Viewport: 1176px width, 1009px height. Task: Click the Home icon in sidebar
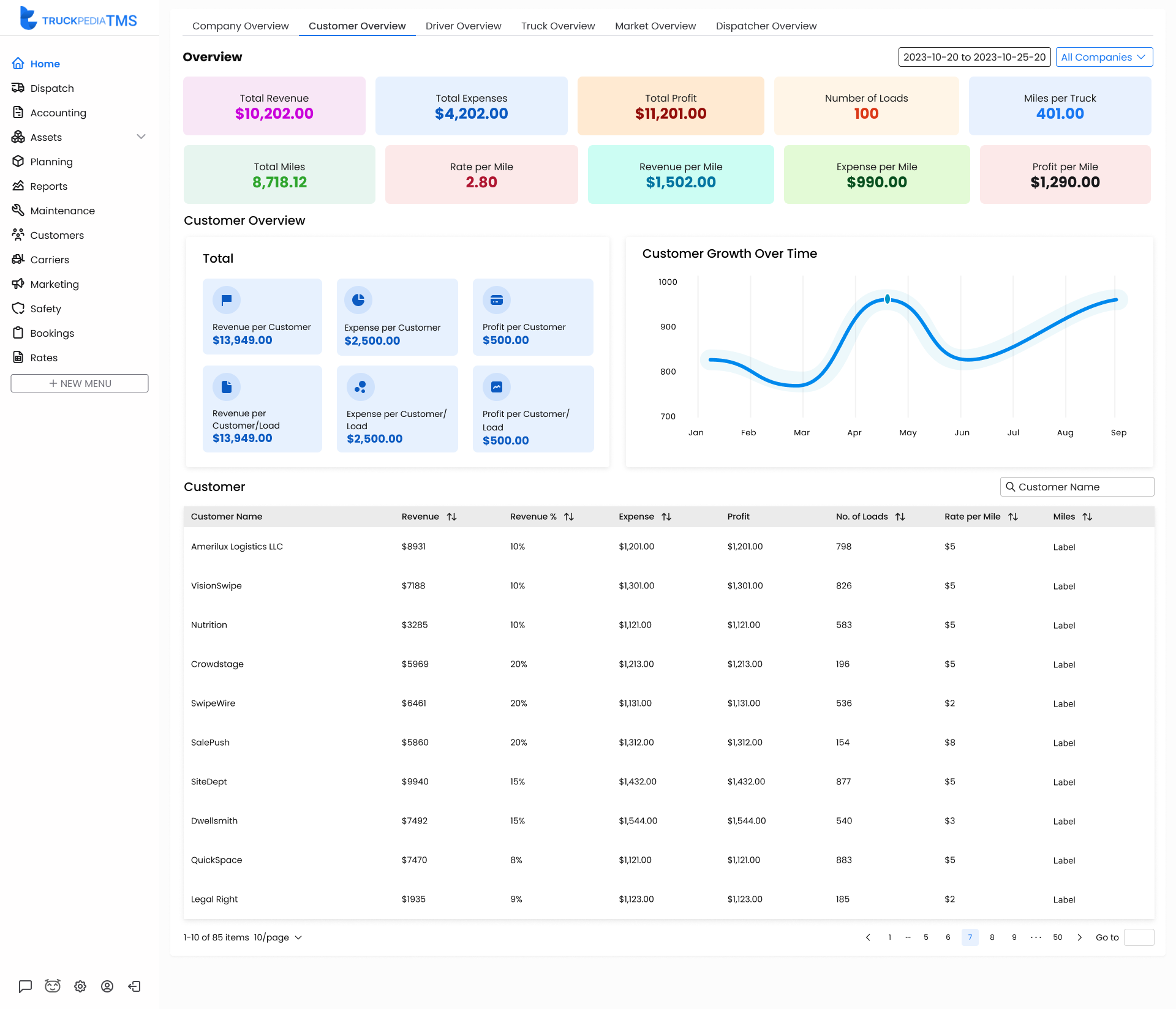tap(18, 64)
